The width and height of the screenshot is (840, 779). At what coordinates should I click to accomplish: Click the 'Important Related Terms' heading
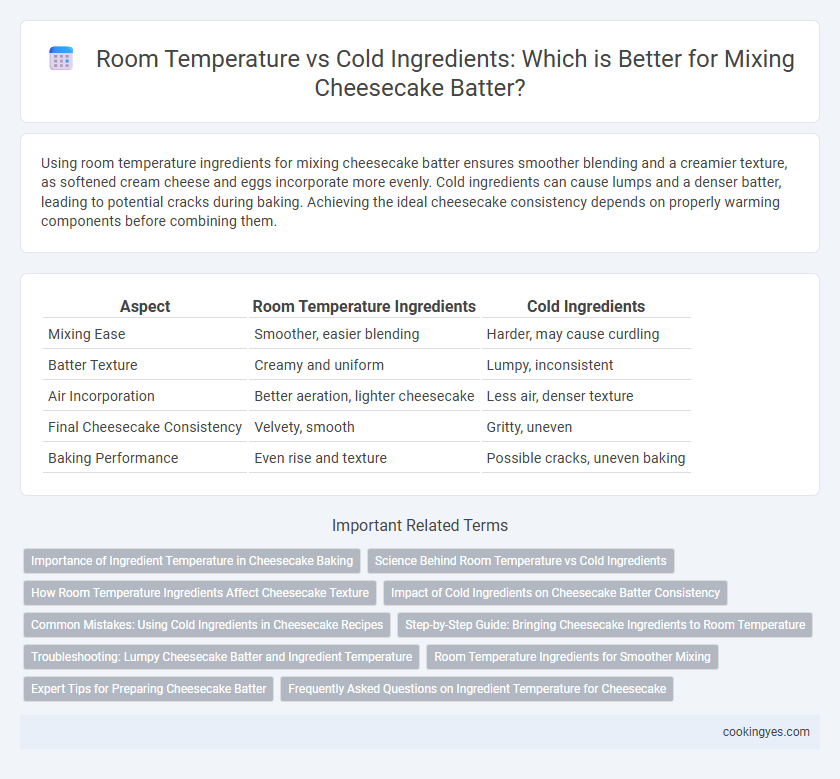(x=420, y=526)
